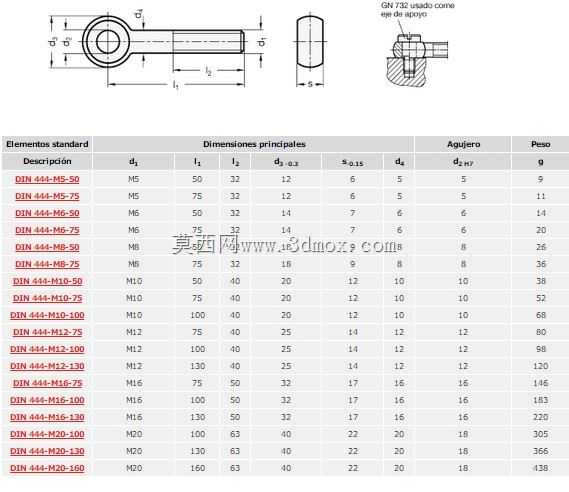
Task: Open the DIN 444-M8-50 product link
Action: [x=47, y=247]
